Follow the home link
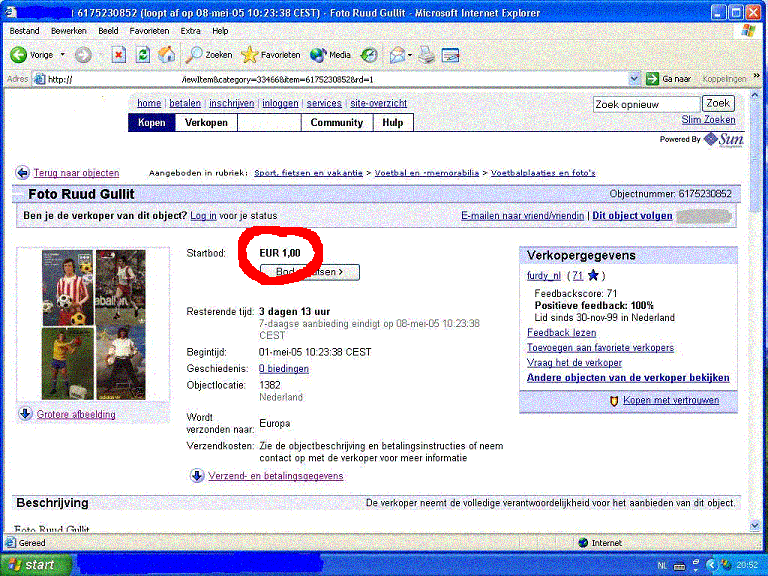768x576 pixels. click(149, 103)
